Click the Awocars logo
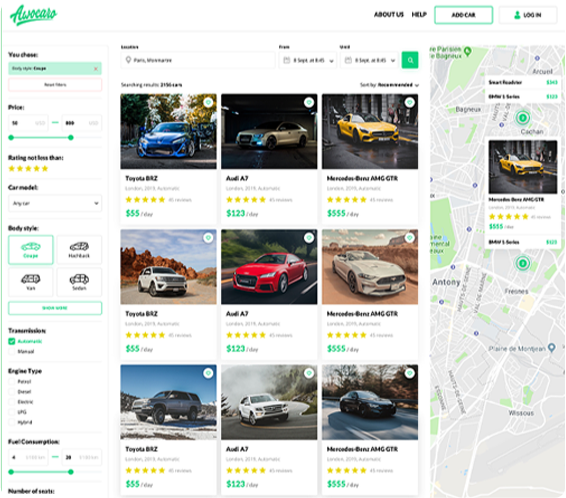 33,15
